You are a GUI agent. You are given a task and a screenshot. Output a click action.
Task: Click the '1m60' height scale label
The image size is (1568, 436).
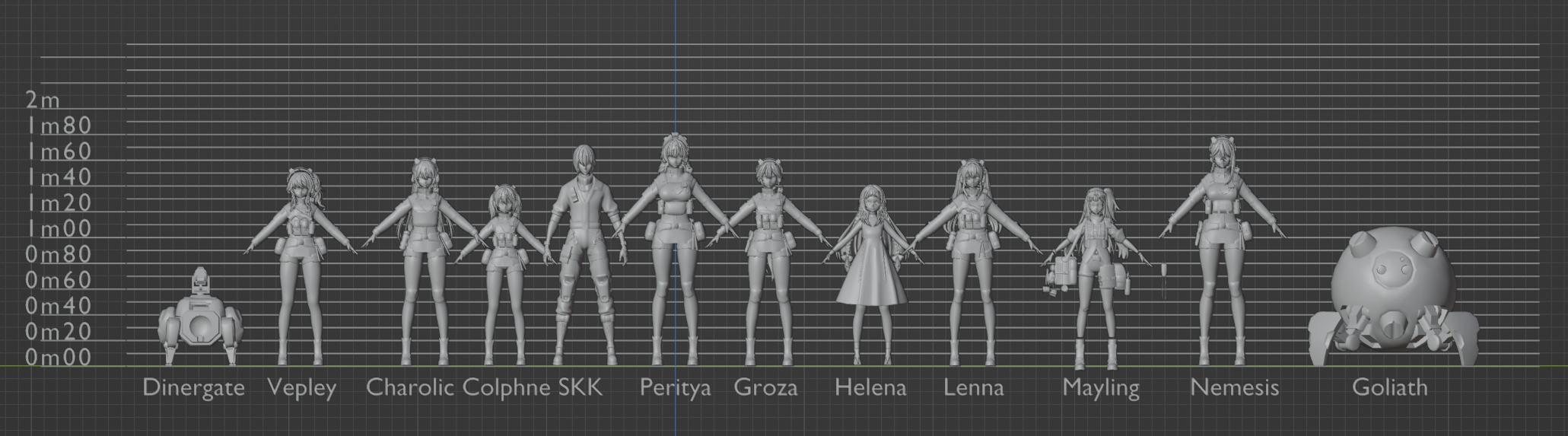59,151
